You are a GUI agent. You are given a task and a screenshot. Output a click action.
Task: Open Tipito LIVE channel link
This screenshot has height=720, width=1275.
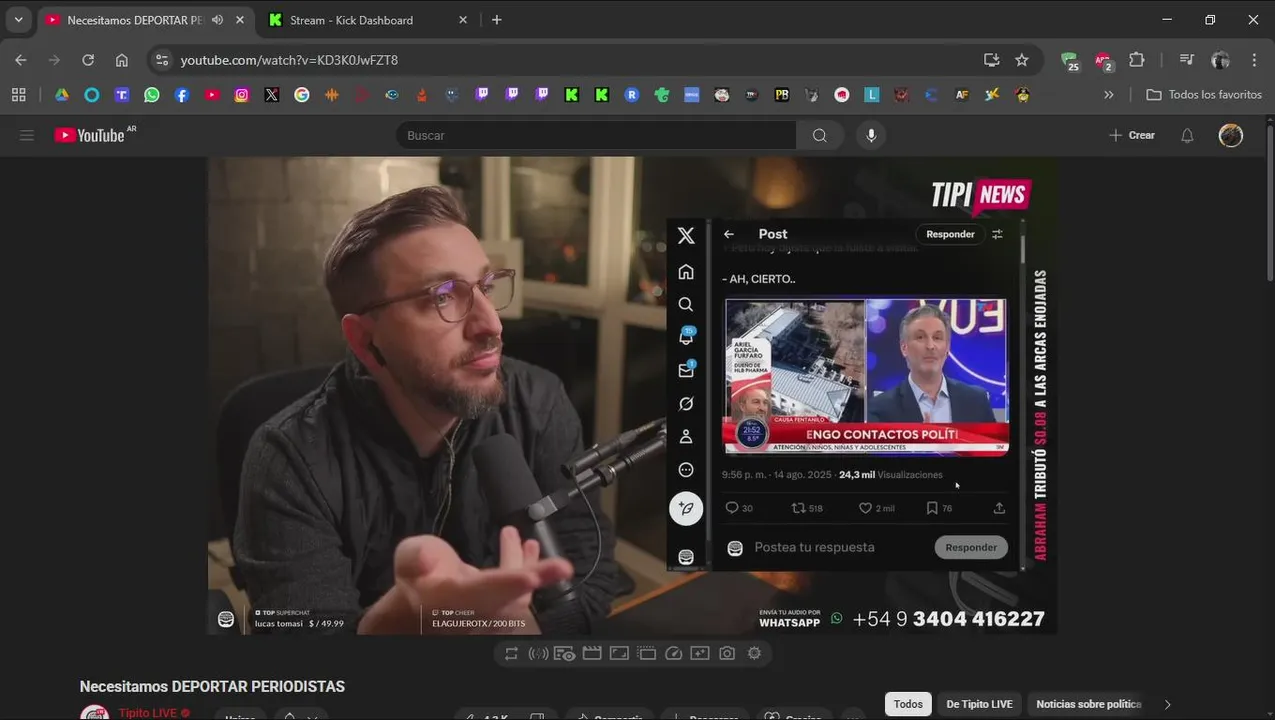coord(147,713)
